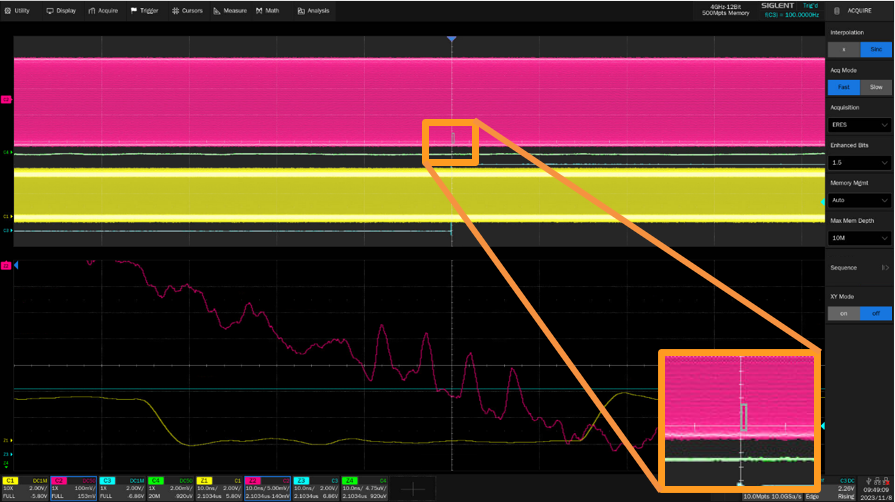Click the Math waveform icon
The width and height of the screenshot is (895, 502).
258,10
